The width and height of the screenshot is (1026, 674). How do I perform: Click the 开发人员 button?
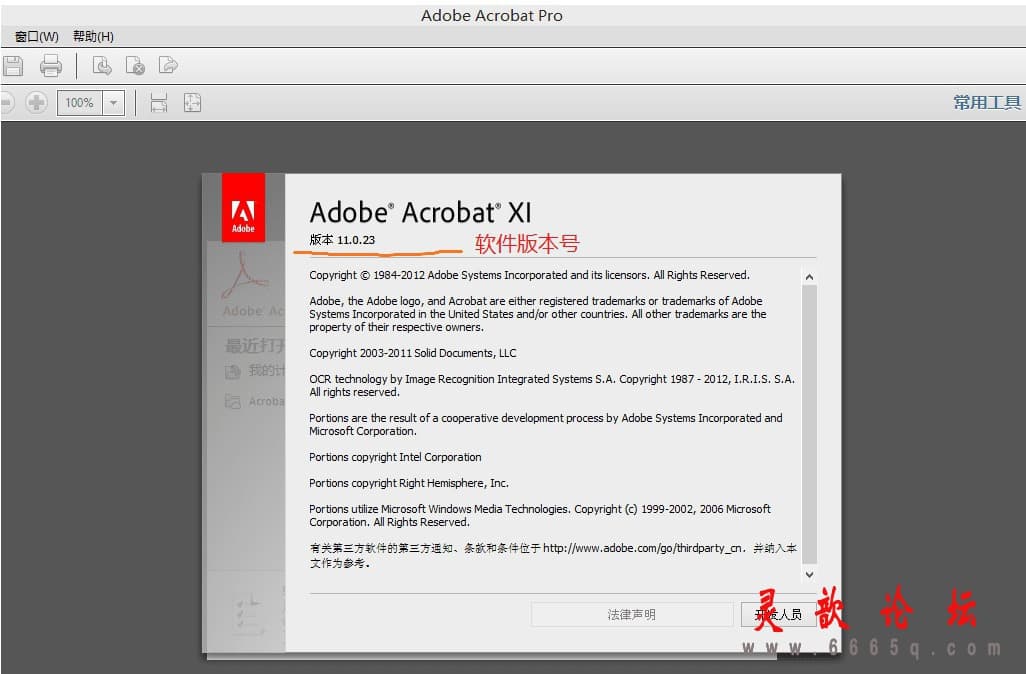tap(778, 614)
